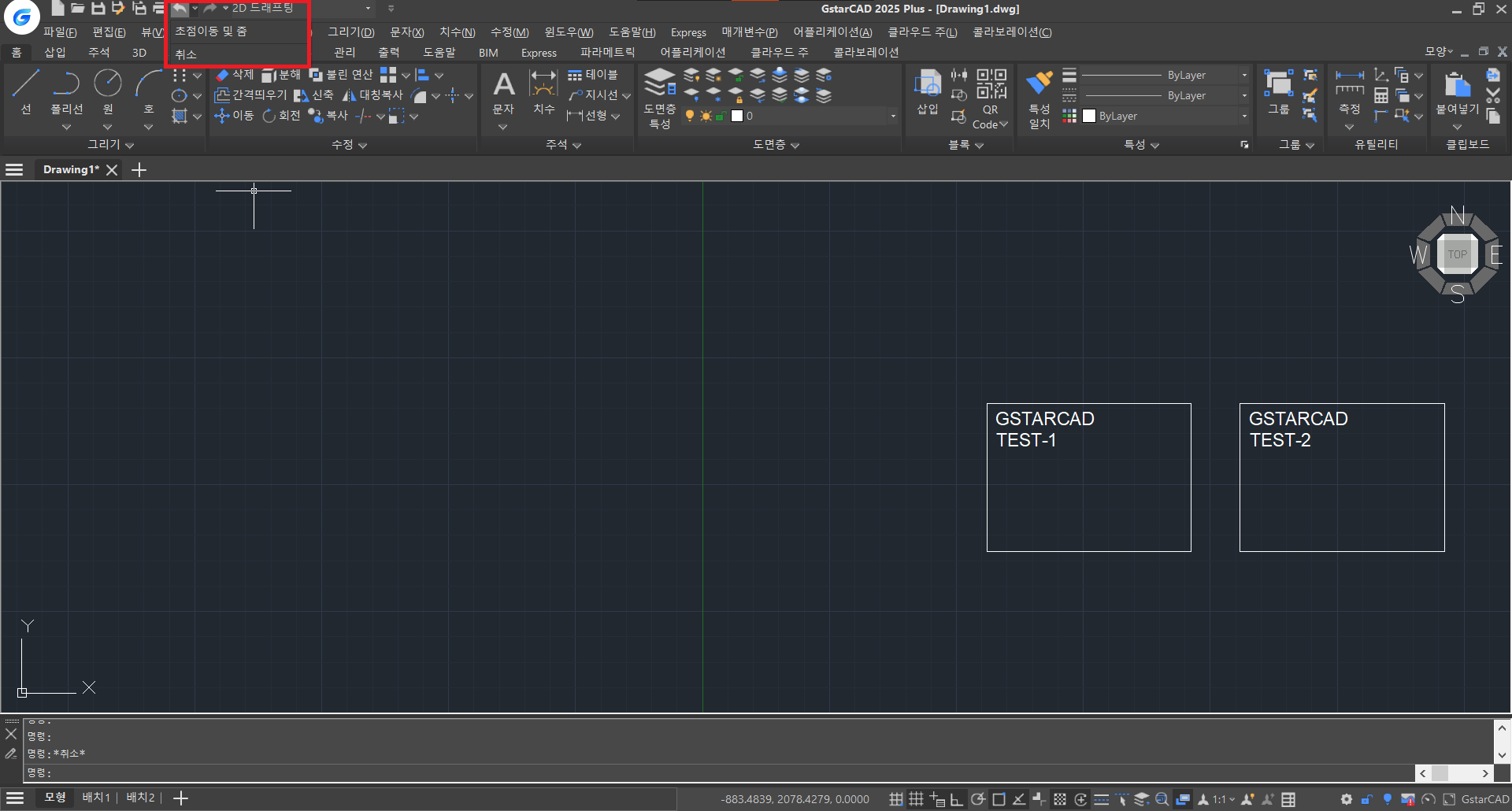Click the ByLayer white color swatch

pos(1089,116)
